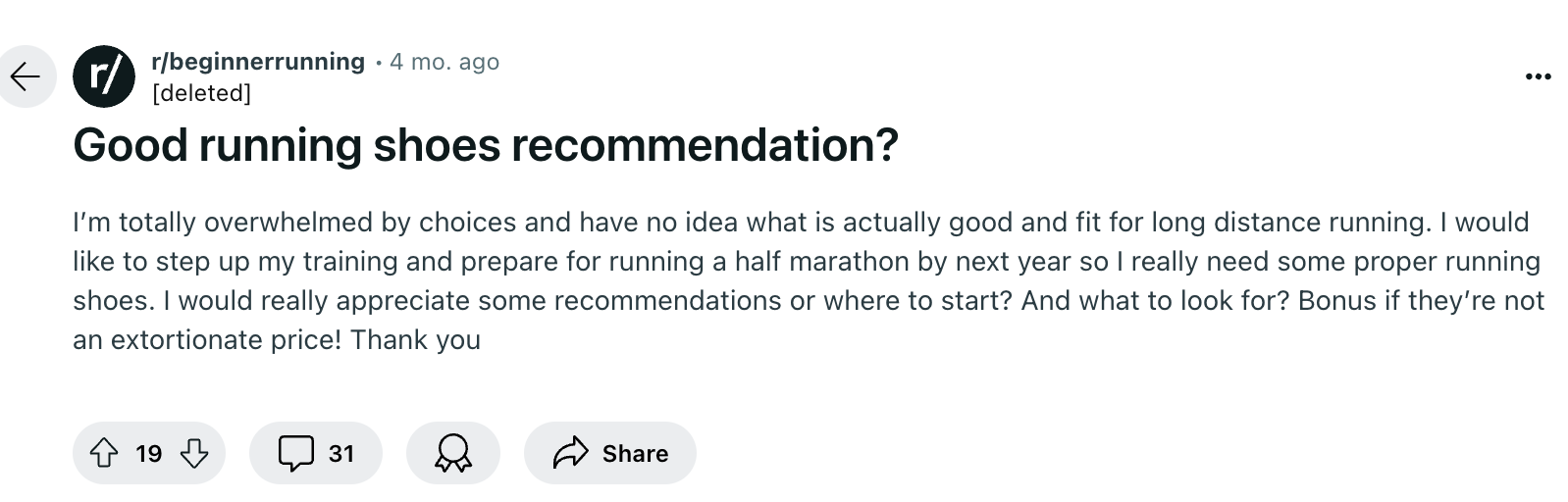Click the '4 mo. ago' timestamp
The image size is (1568, 502).
(444, 62)
